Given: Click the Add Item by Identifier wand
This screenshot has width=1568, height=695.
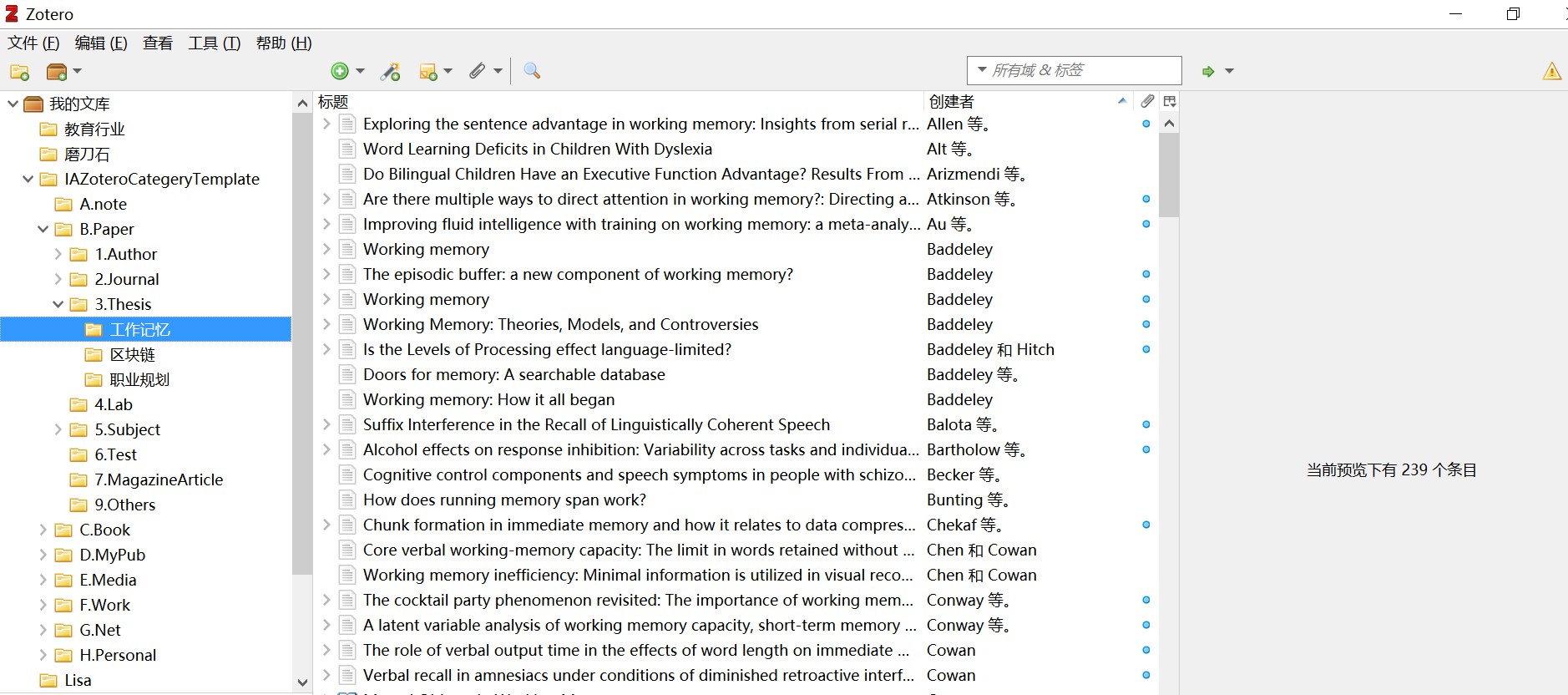Looking at the screenshot, I should point(390,72).
